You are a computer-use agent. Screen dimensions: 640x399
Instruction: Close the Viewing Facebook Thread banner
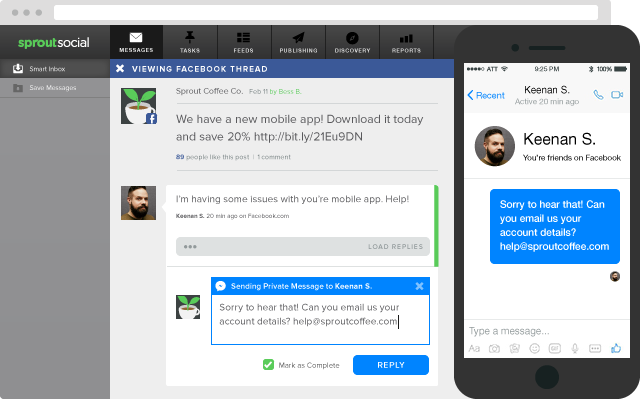coord(120,69)
